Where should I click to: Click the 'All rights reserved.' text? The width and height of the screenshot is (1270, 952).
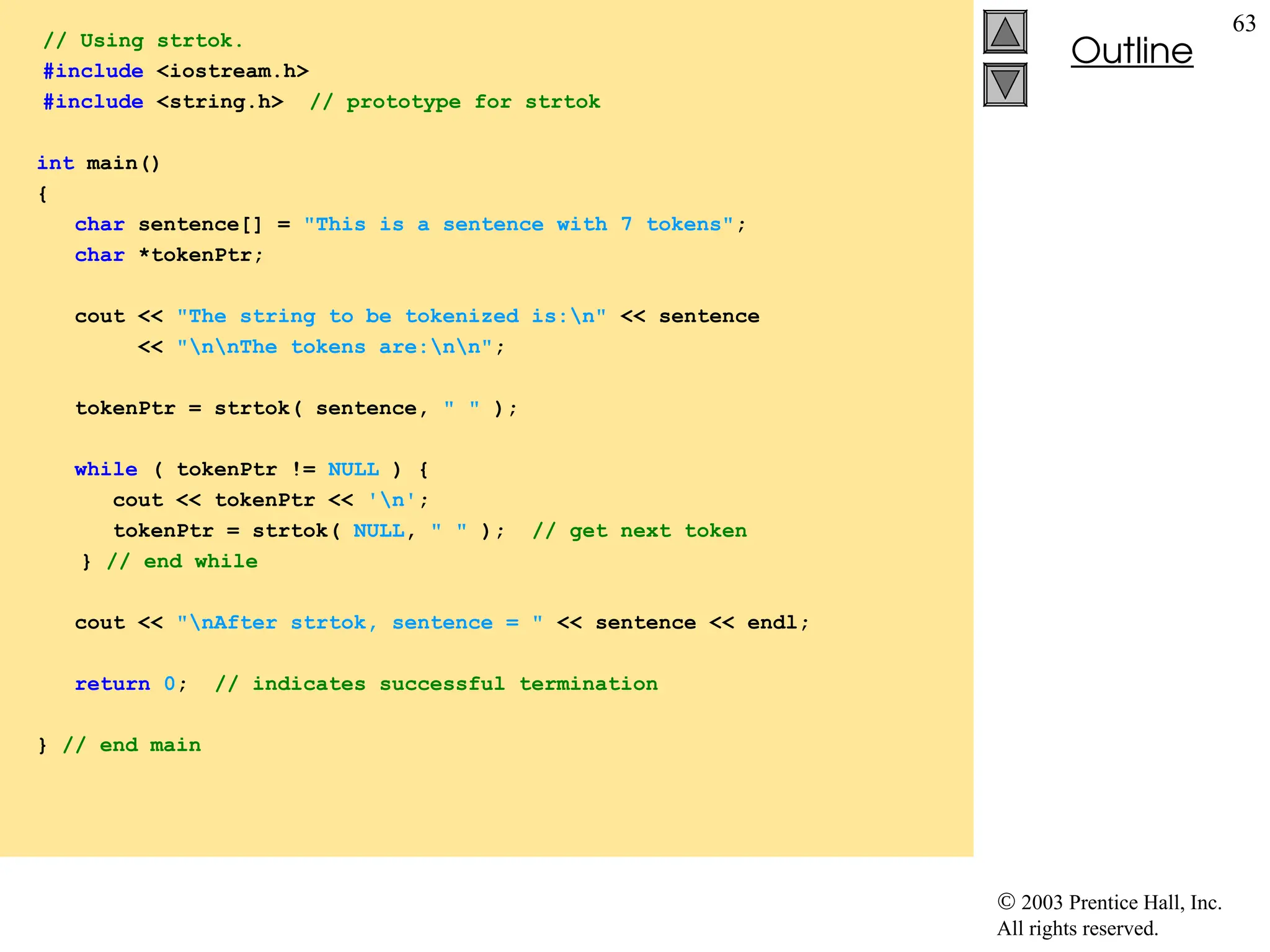pyautogui.click(x=1078, y=928)
